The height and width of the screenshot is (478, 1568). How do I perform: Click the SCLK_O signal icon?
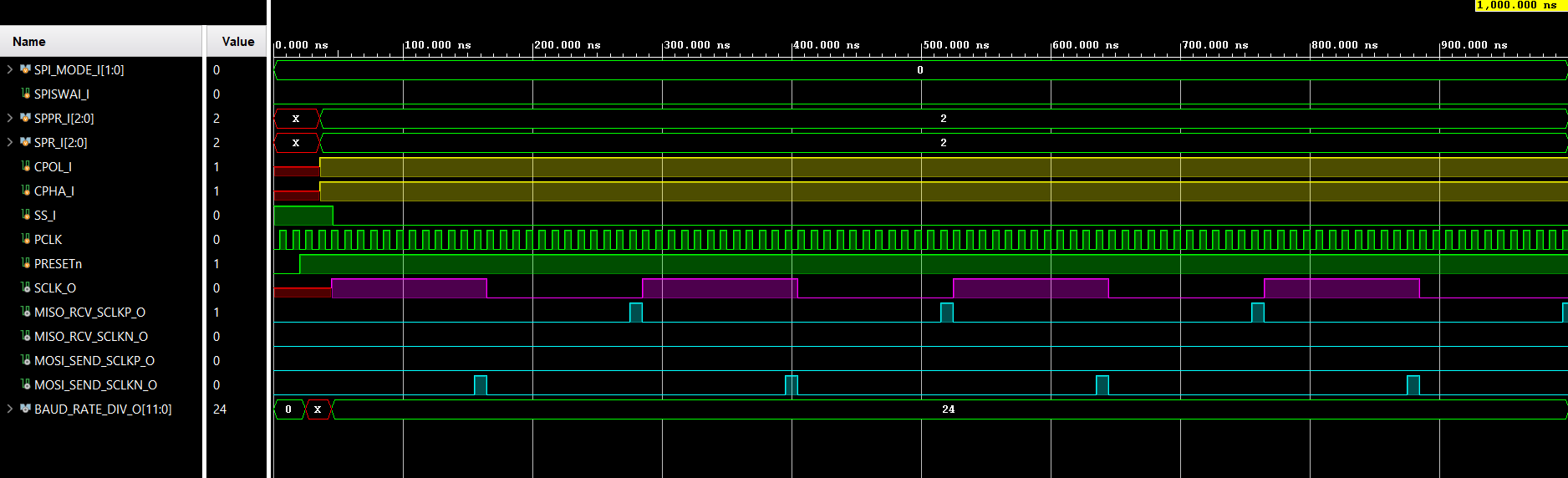[x=25, y=288]
